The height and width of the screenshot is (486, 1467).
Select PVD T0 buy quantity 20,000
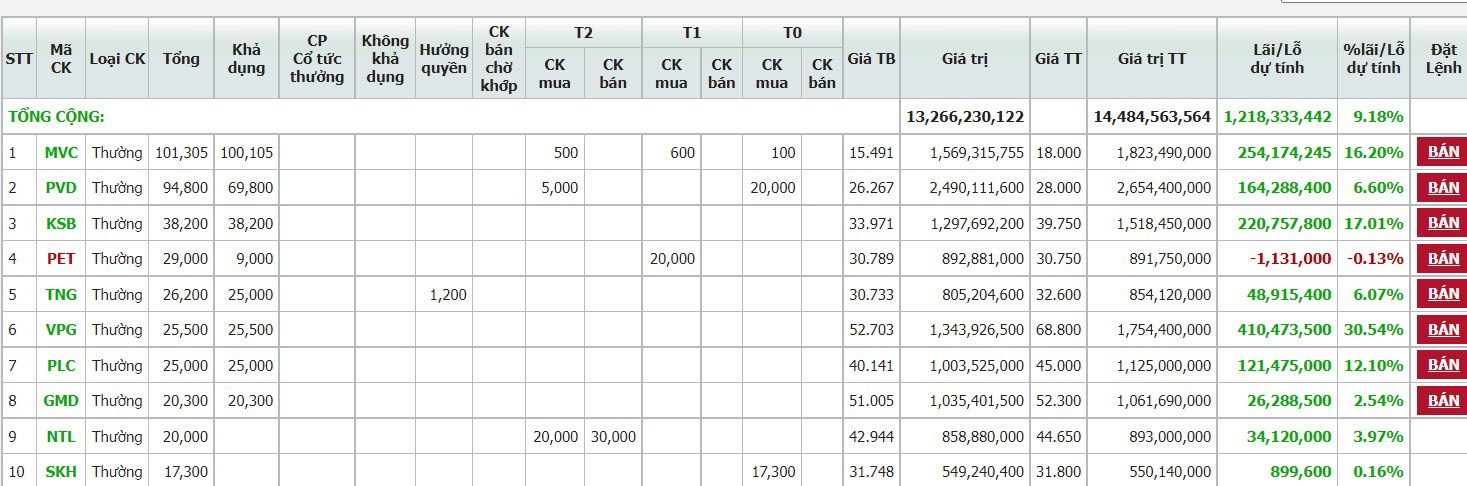(773, 188)
